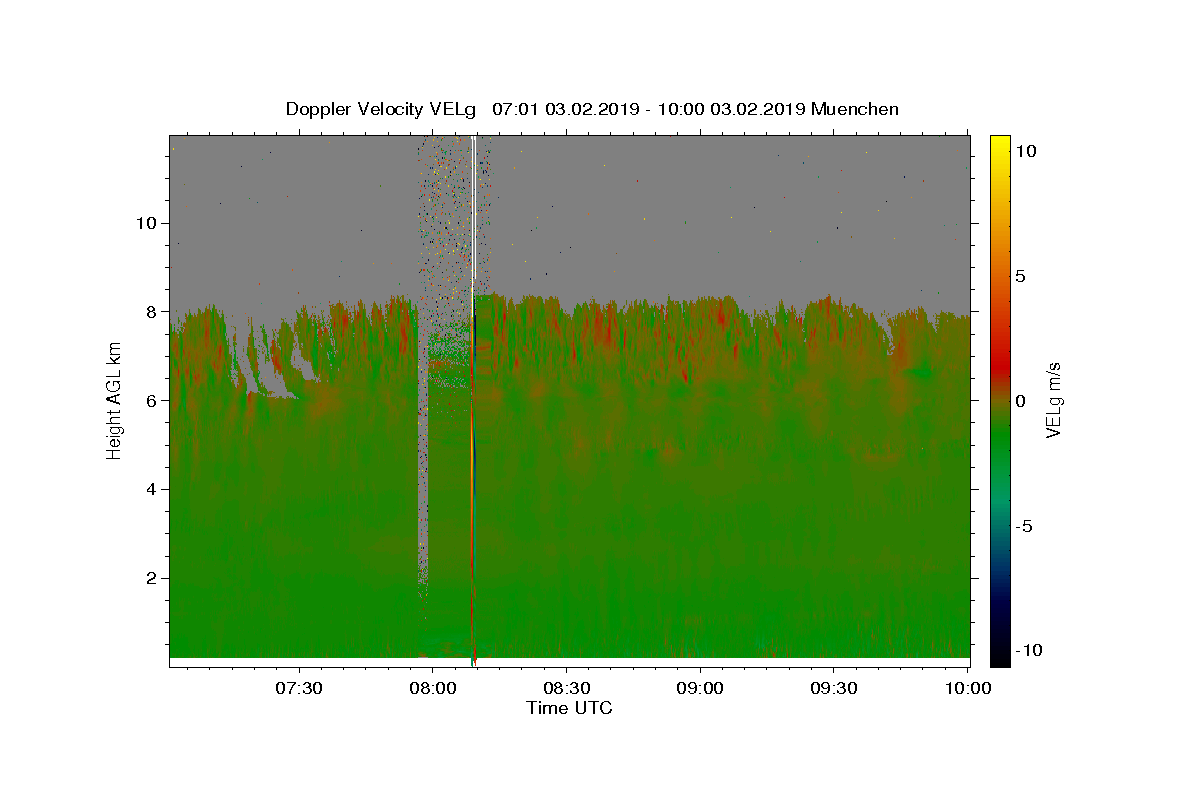Click the '07:30' time axis label
The width and height of the screenshot is (1200, 800).
coord(299,688)
